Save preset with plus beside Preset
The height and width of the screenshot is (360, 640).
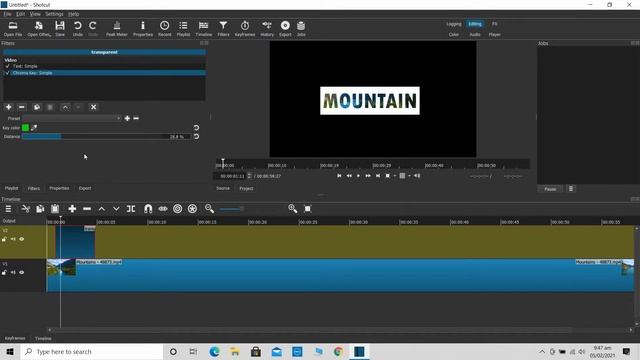127,118
